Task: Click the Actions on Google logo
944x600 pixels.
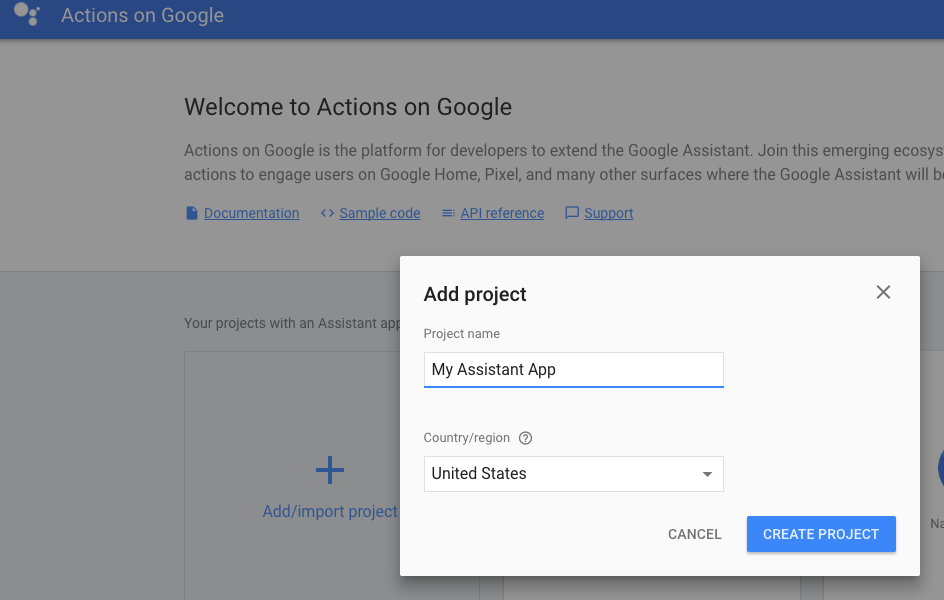Action: [x=27, y=16]
